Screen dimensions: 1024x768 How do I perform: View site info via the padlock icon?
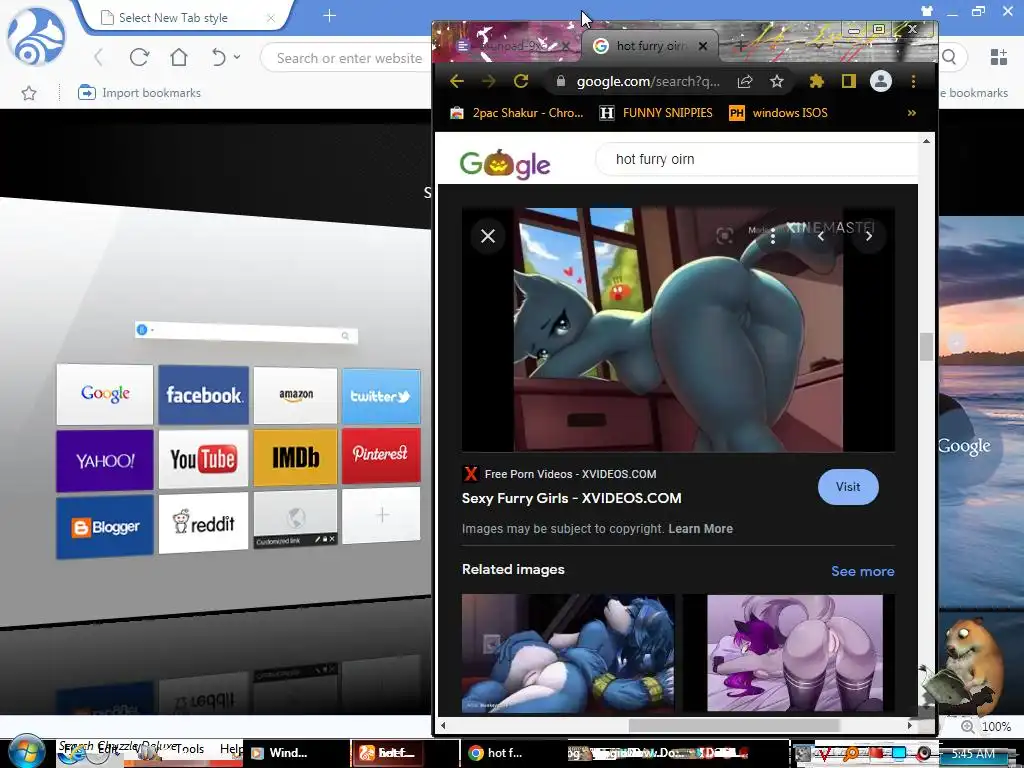click(x=560, y=81)
